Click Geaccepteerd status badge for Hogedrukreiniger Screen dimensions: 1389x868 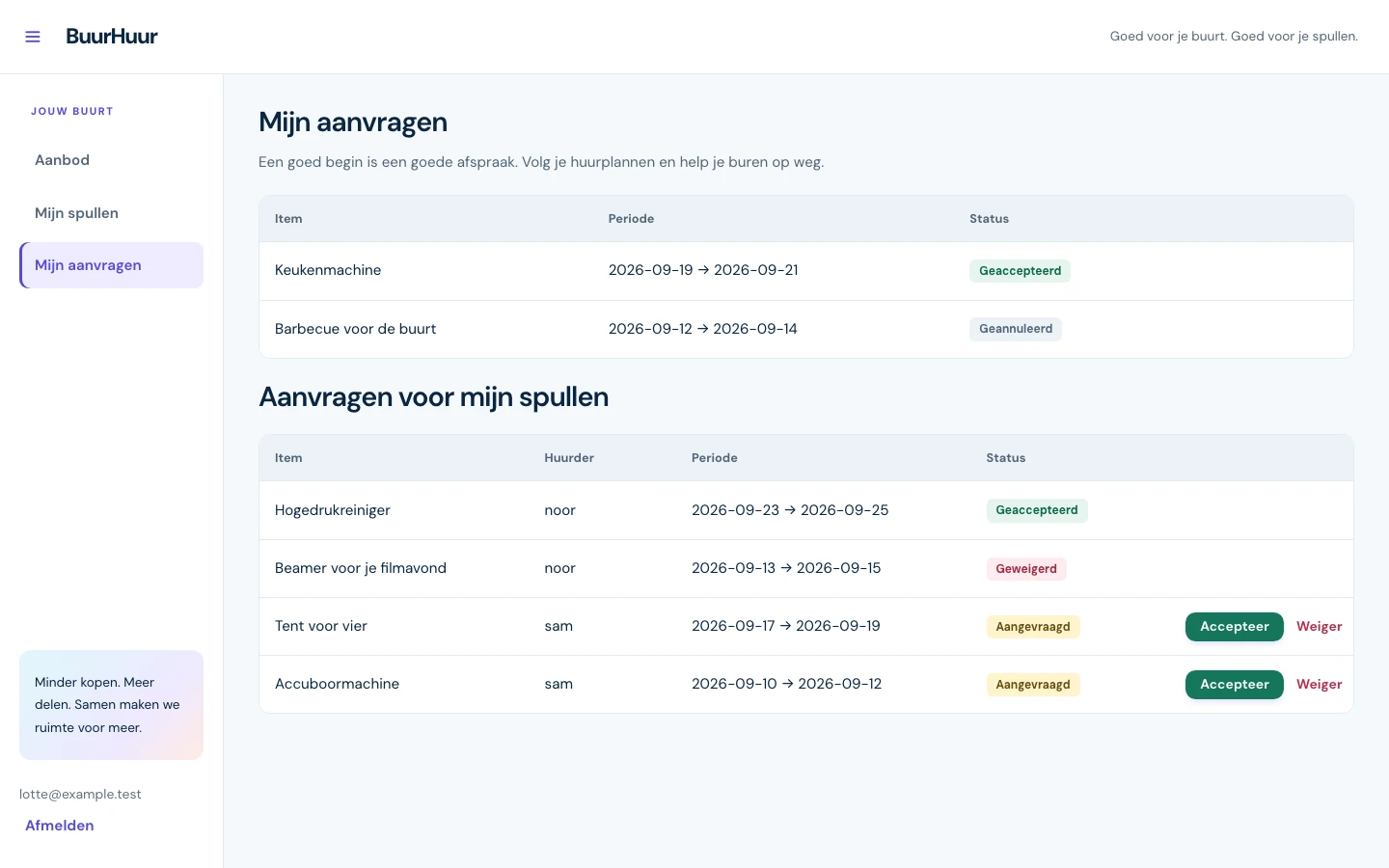click(x=1037, y=510)
